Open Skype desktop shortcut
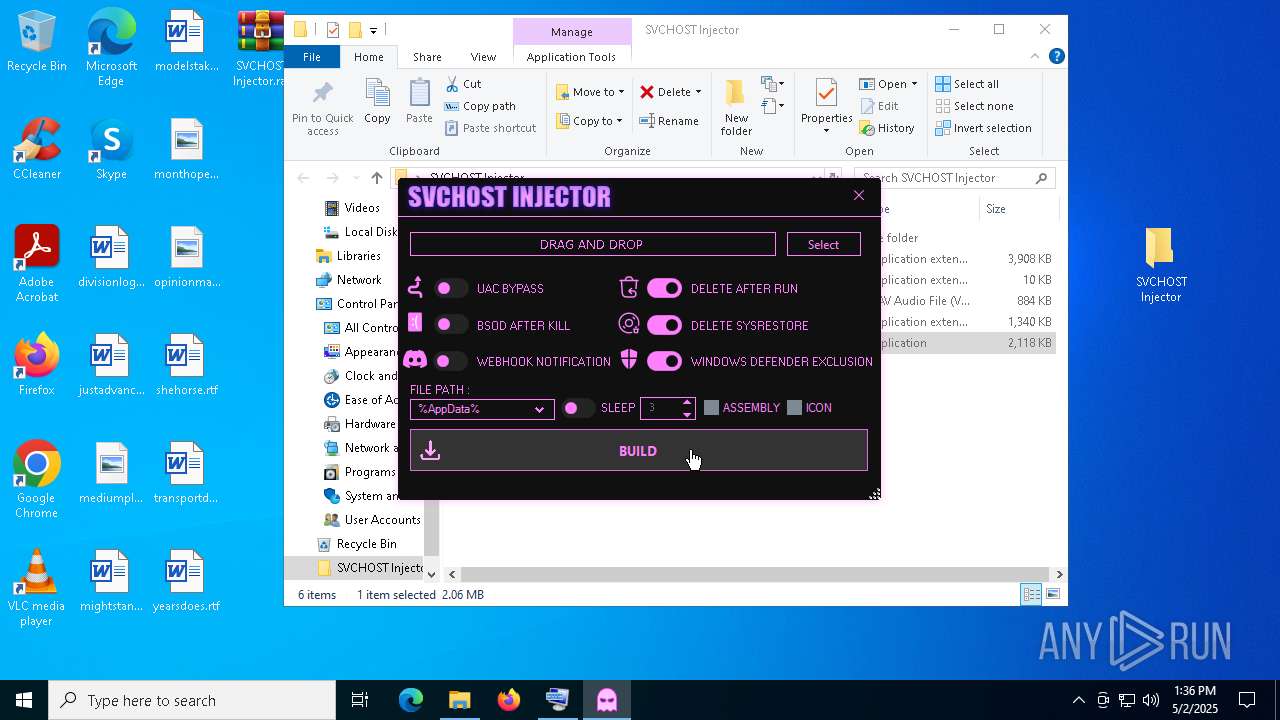This screenshot has height=720, width=1280. click(111, 150)
